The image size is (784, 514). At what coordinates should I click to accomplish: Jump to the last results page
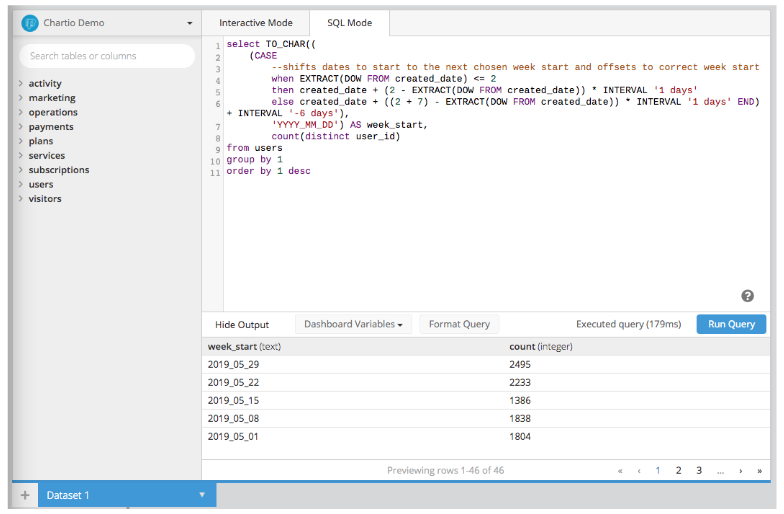[760, 471]
